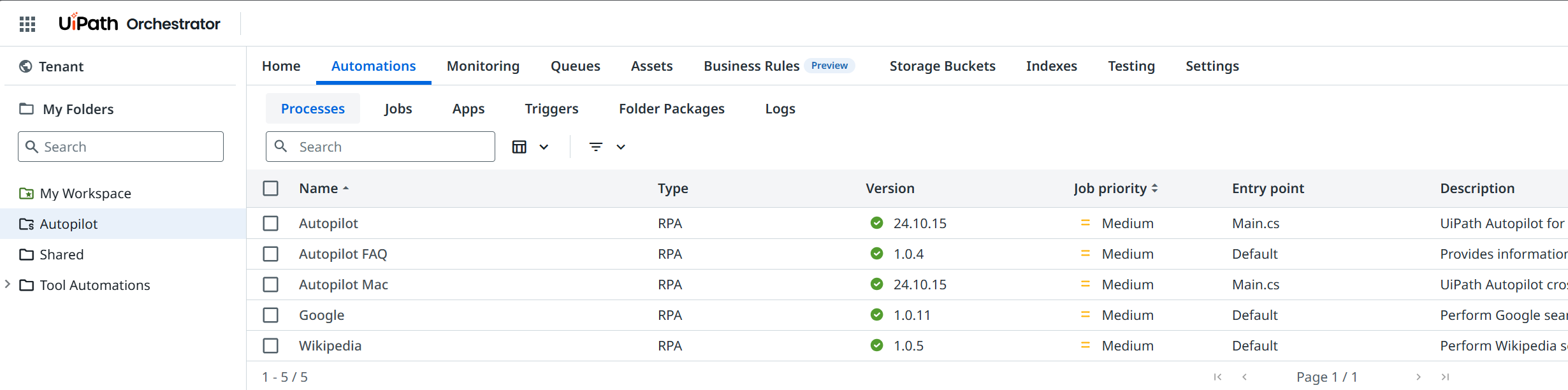Screen dimensions: 1568x390
Task: Open the Autopilot Mac process name
Action: pos(344,284)
